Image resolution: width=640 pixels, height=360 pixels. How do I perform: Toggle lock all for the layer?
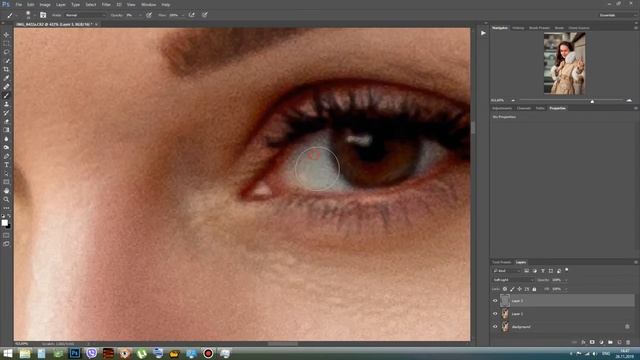click(x=534, y=289)
